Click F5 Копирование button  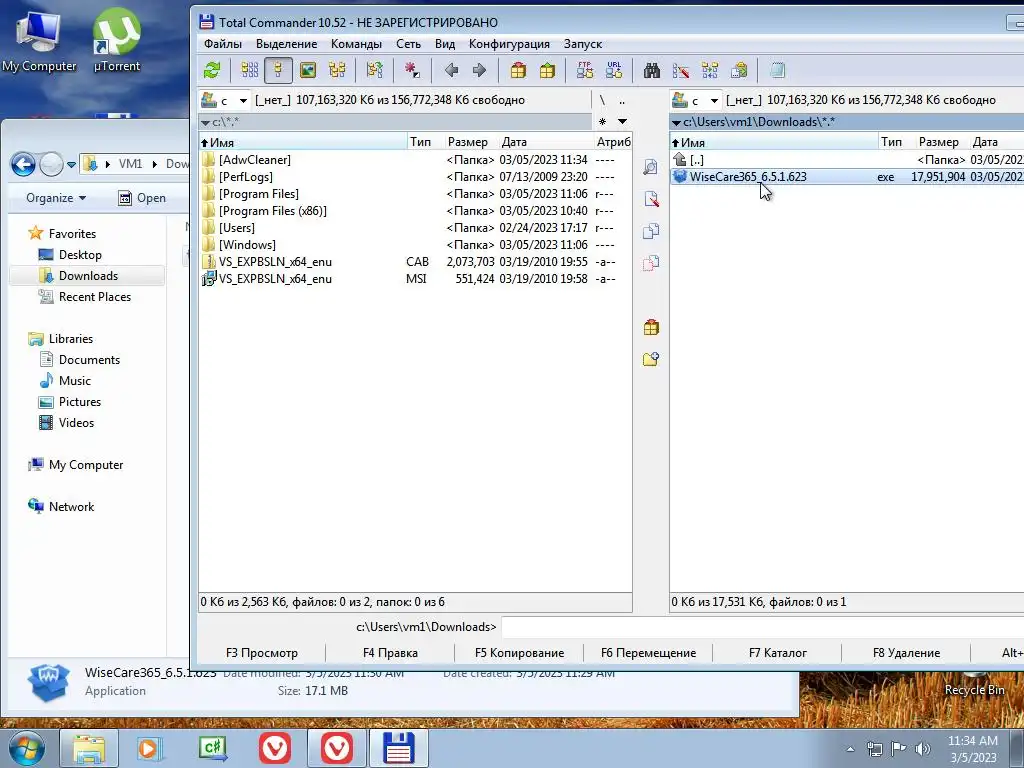pyautogui.click(x=519, y=652)
